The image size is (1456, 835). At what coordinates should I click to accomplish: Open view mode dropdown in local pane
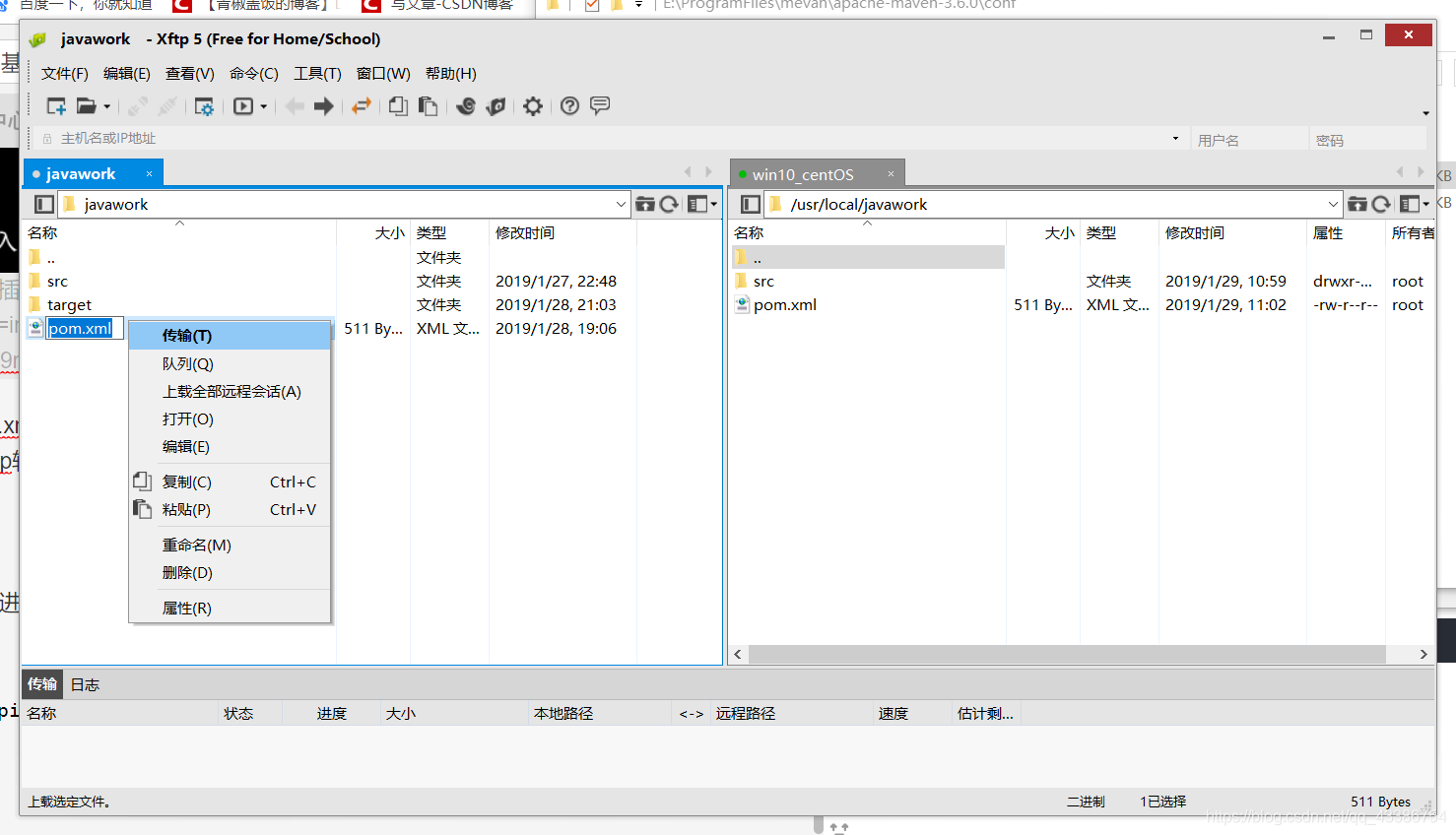click(702, 204)
